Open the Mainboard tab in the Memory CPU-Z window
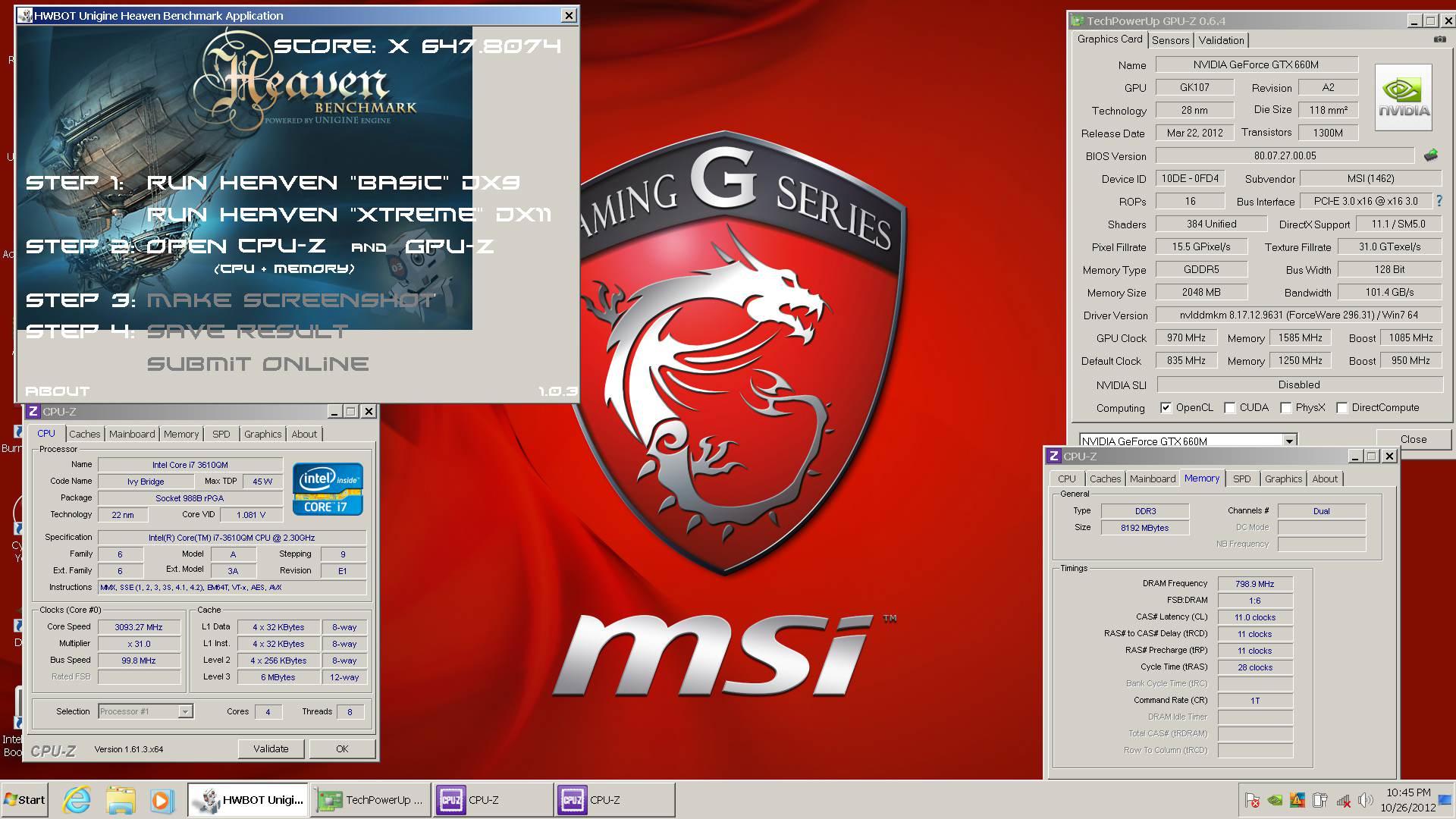Viewport: 1456px width, 819px height. pyautogui.click(x=1153, y=479)
